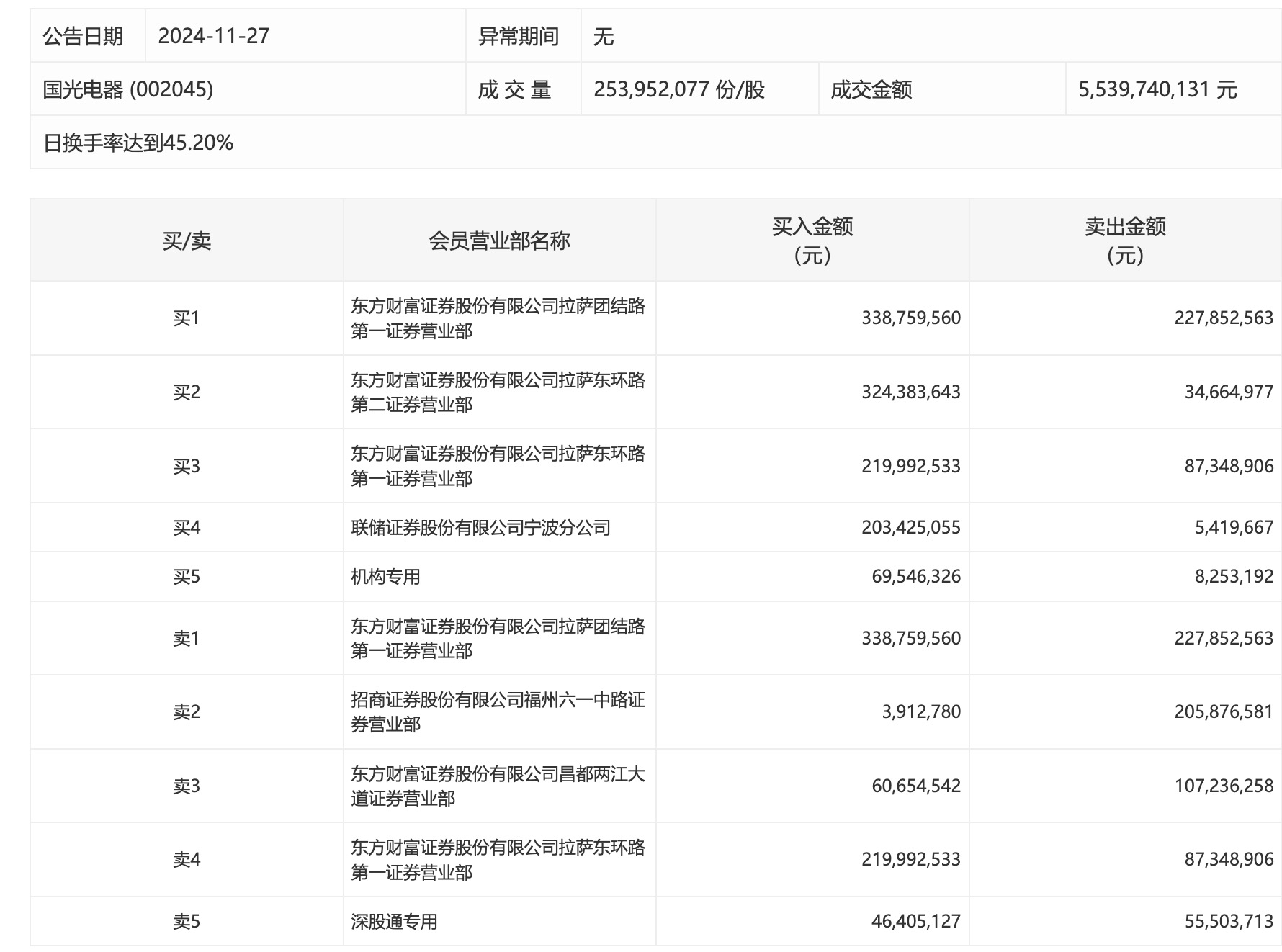Click 昌都两江大道证券营业部 branch name
Viewport: 1282px width, 952px height.
click(x=498, y=786)
